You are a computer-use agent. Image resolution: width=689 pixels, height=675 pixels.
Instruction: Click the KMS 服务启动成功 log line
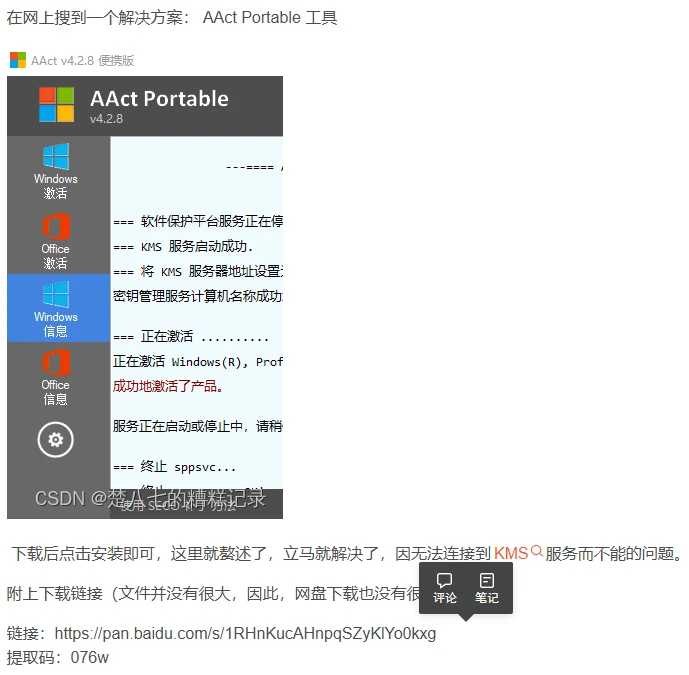[x=183, y=247]
